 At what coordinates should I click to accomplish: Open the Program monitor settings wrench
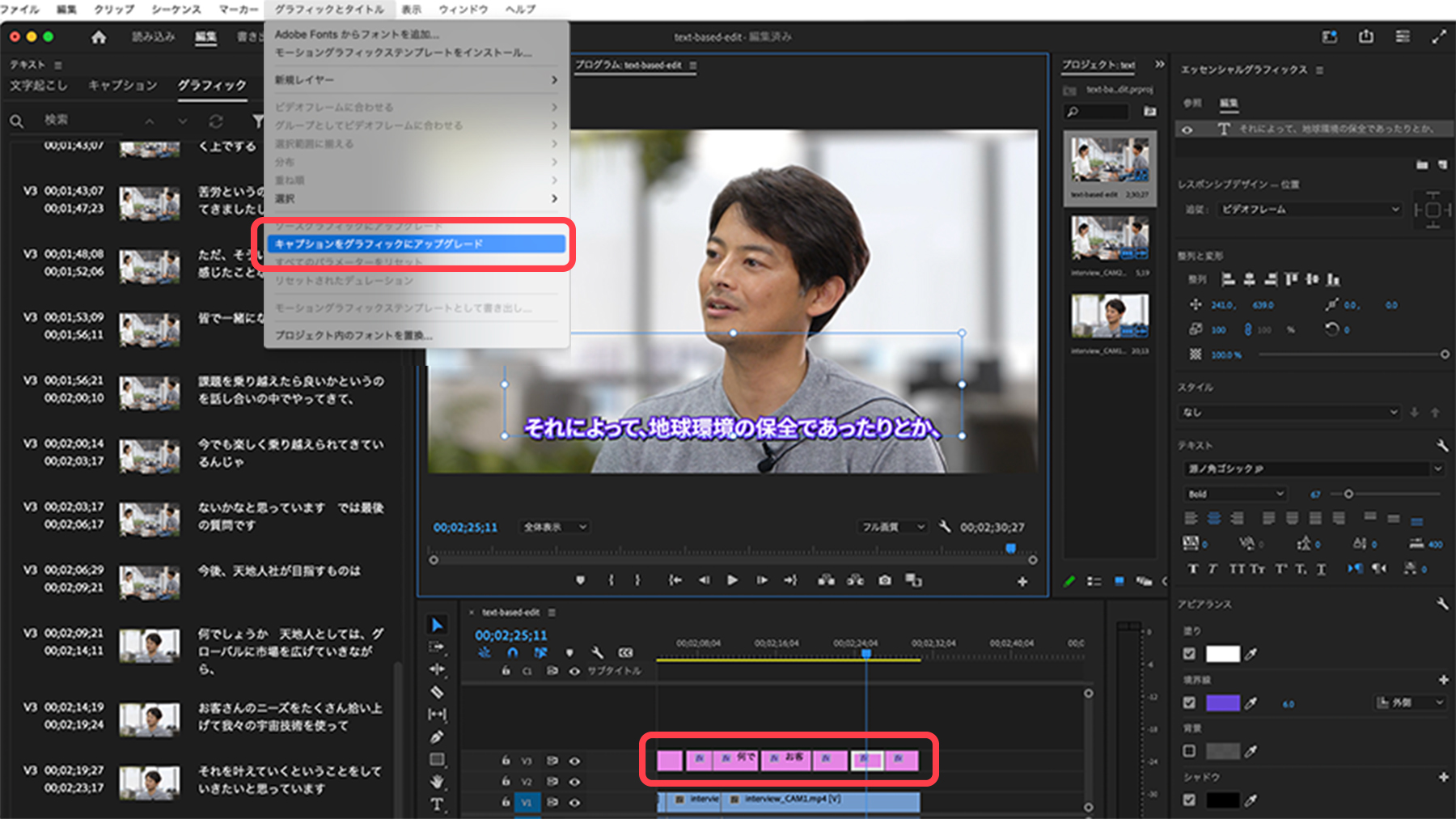point(944,527)
